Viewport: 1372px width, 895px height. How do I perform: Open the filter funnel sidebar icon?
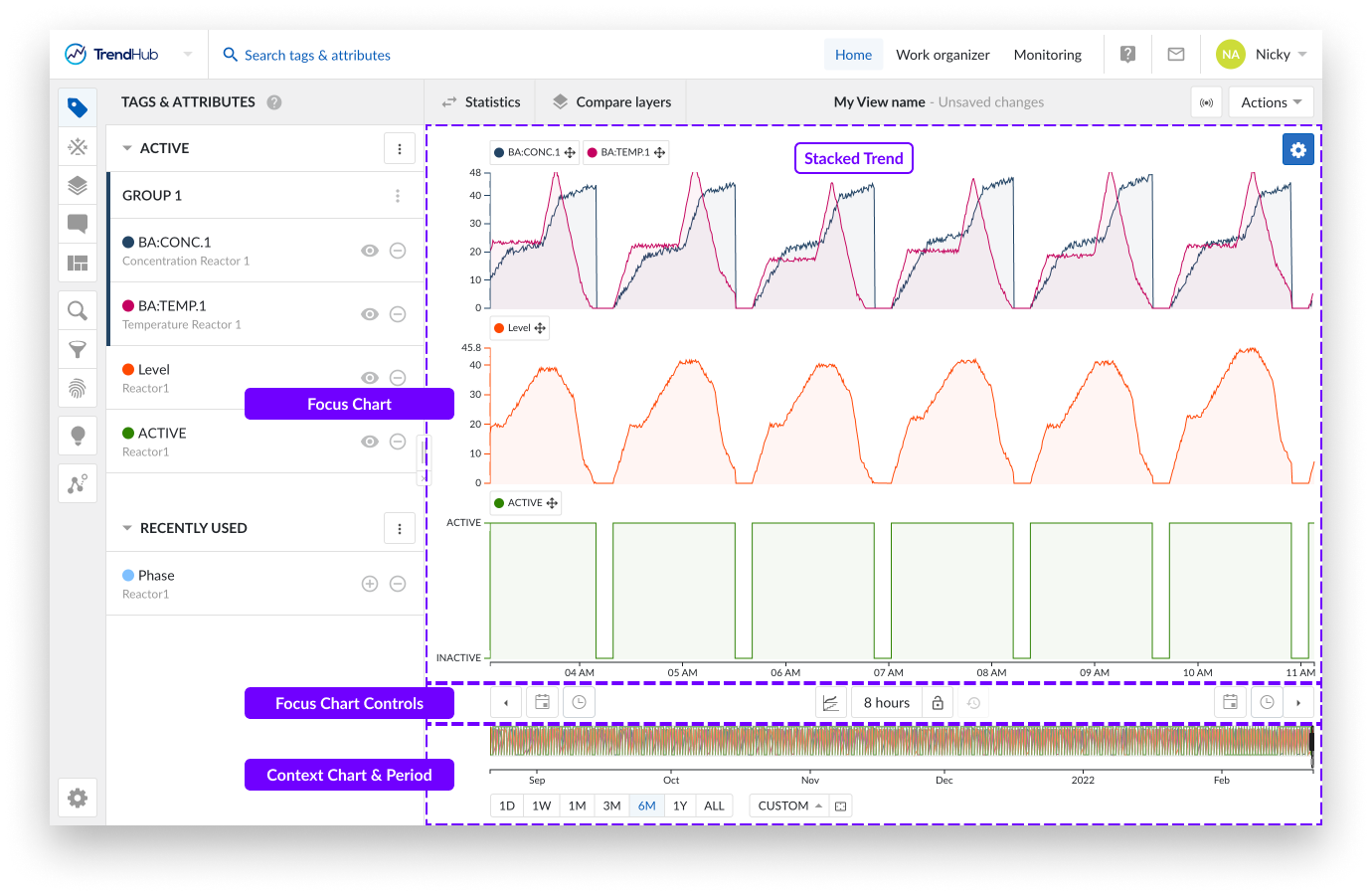(x=78, y=349)
